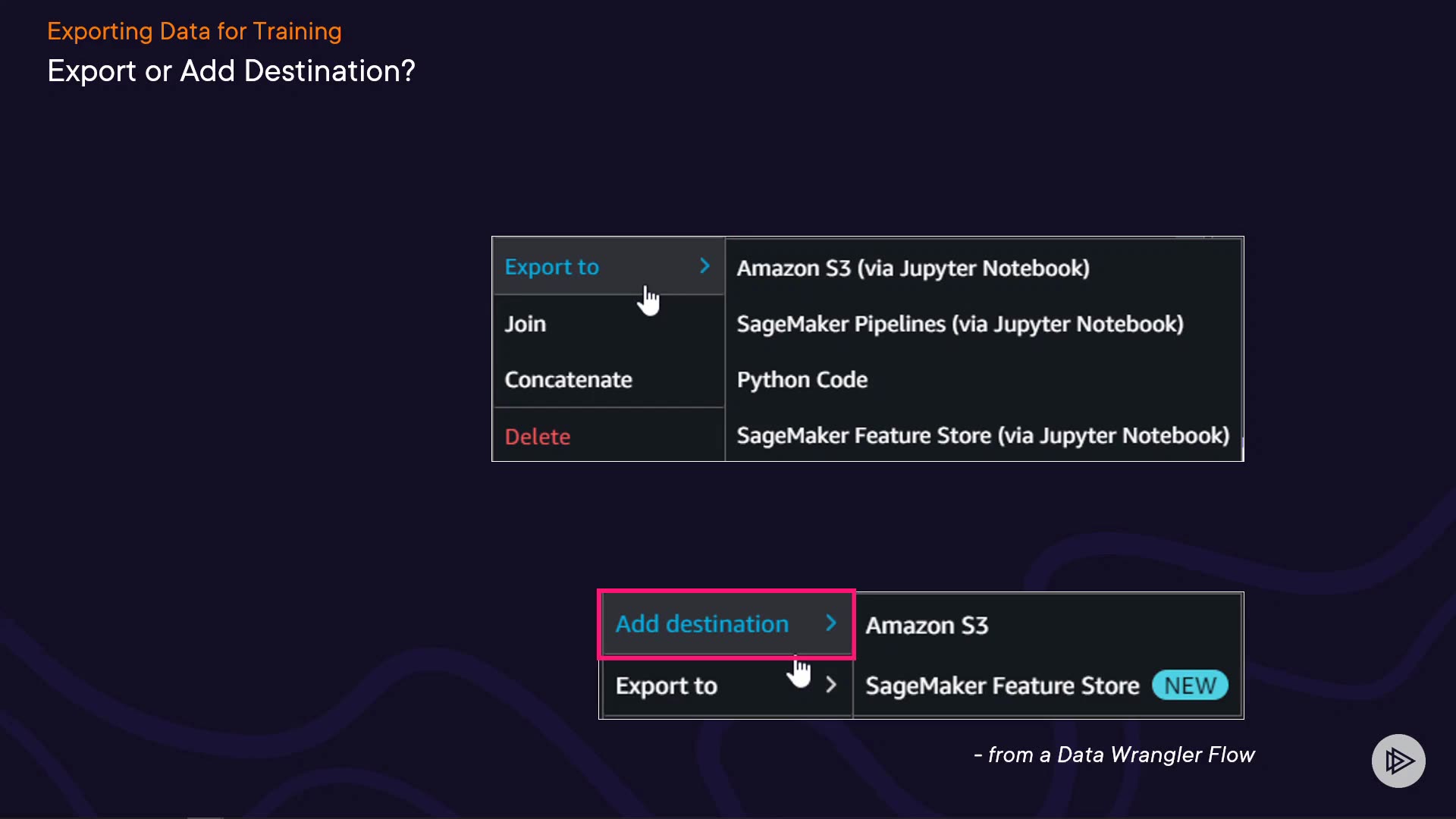Viewport: 1456px width, 819px height.
Task: Expand the top Export to chevron arrow
Action: tap(704, 266)
